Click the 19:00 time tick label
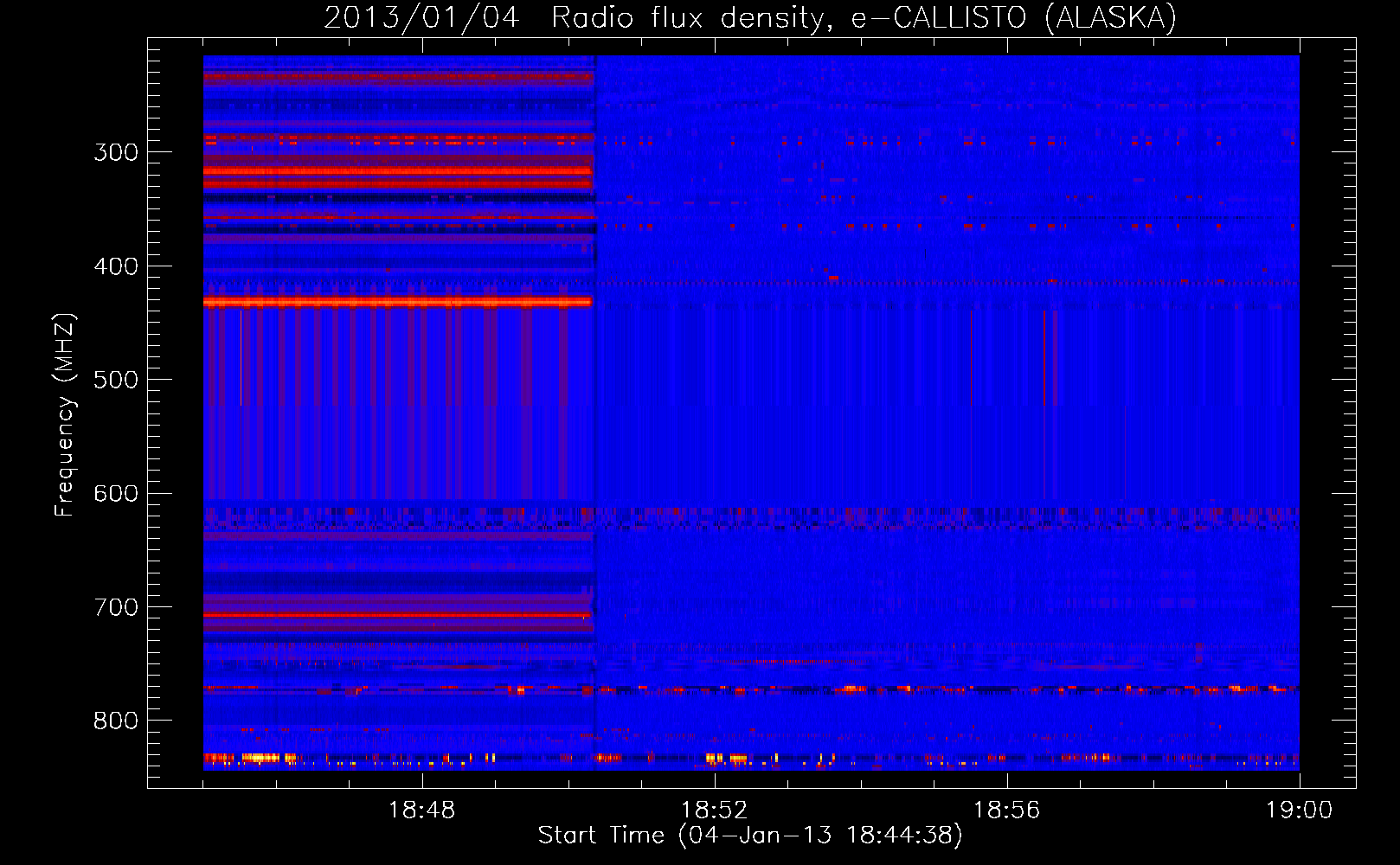 point(1299,811)
